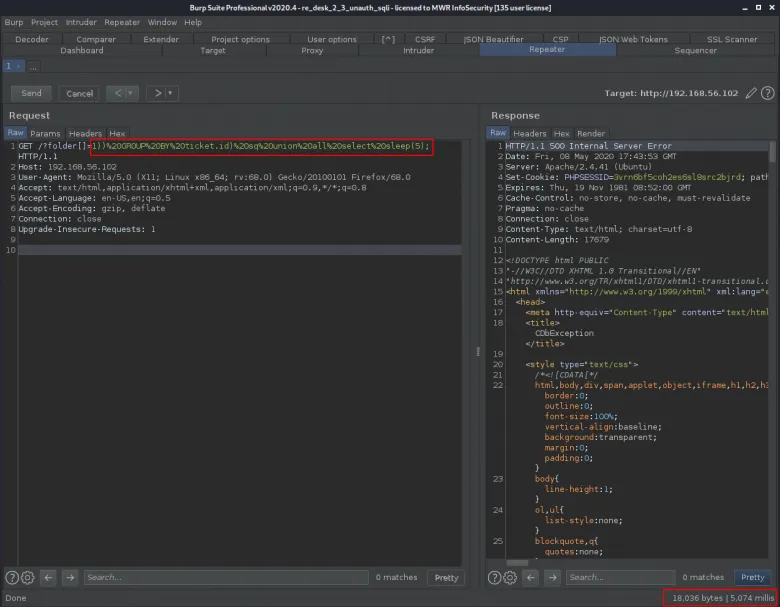Switch to the Proxy tab

click(312, 50)
